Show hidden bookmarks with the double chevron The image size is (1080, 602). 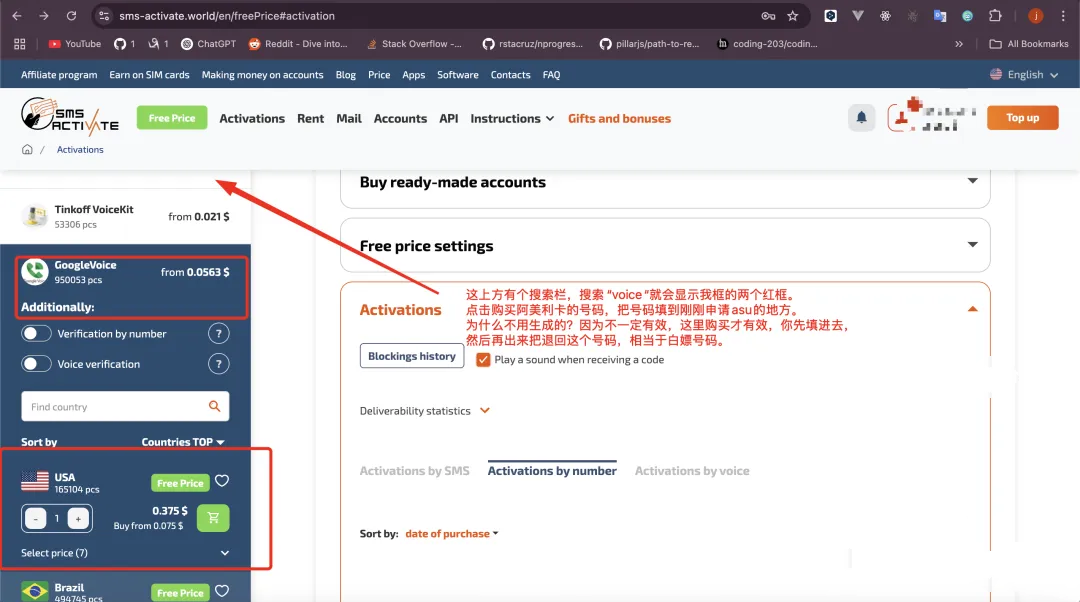point(959,44)
